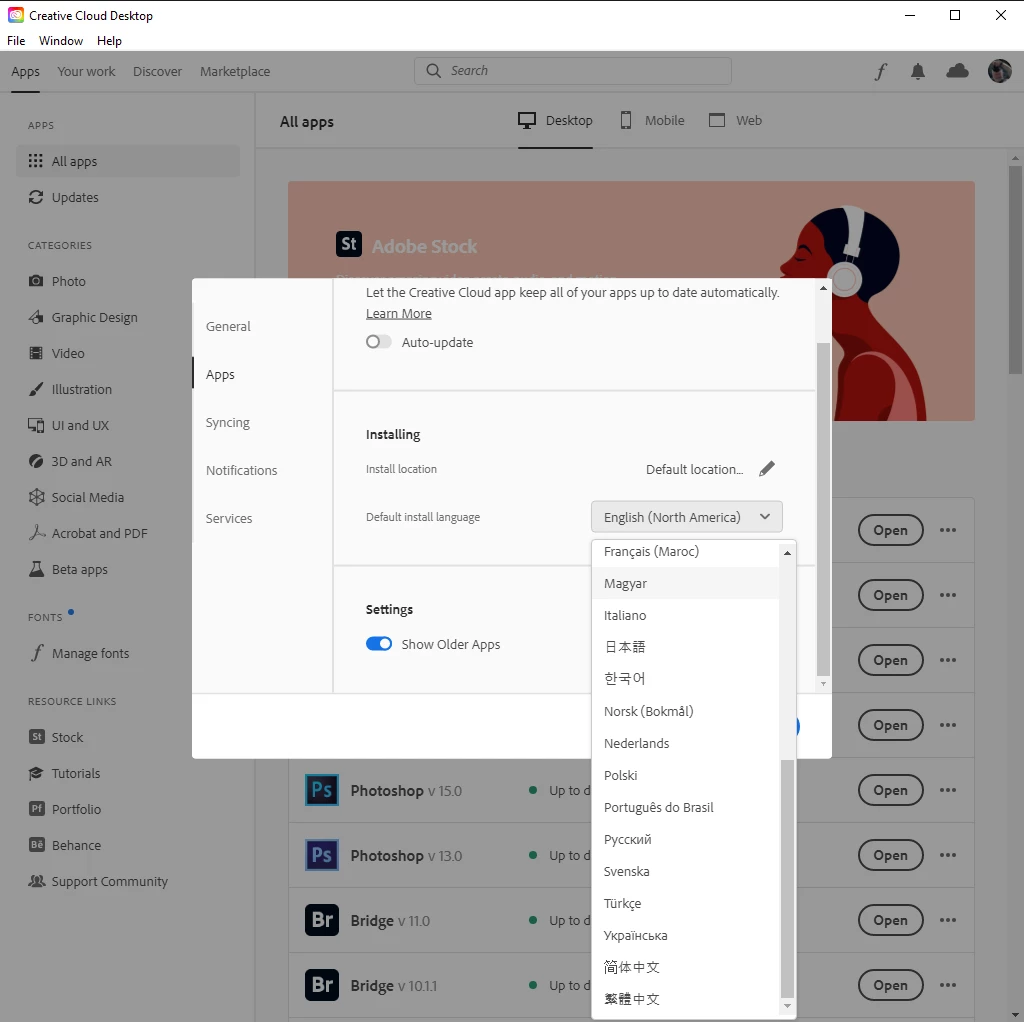Choose the 3D and AR category
The width and height of the screenshot is (1024, 1022).
click(70, 461)
